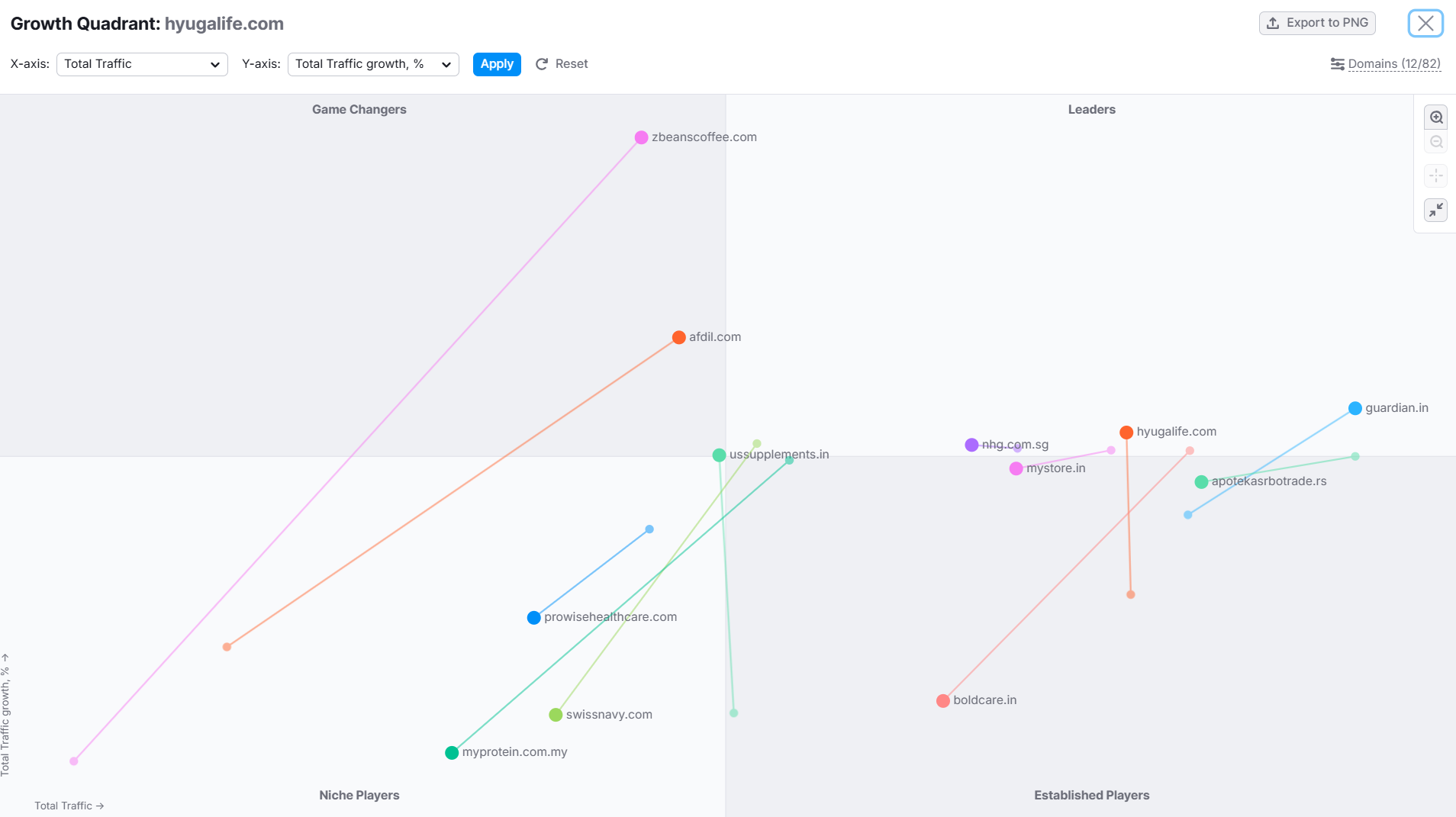Image resolution: width=1456 pixels, height=817 pixels.
Task: Select the orange afdil.com data point
Action: [x=678, y=337]
